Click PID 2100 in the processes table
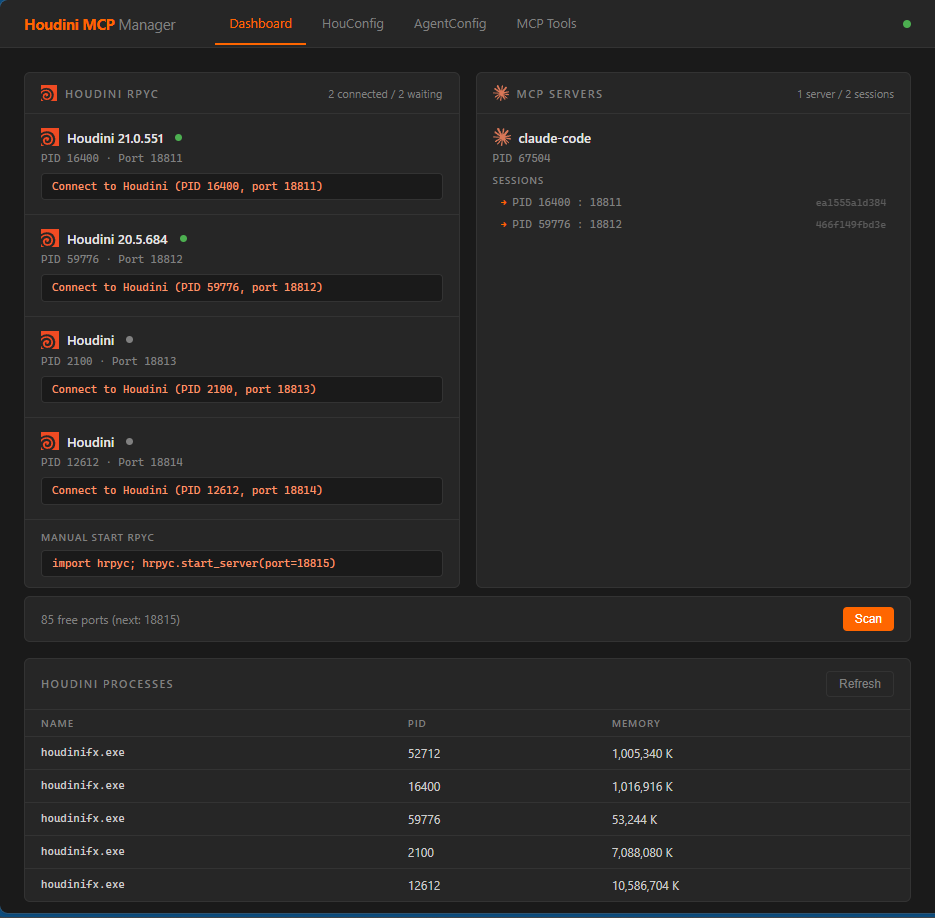The image size is (935, 918). pyautogui.click(x=420, y=853)
